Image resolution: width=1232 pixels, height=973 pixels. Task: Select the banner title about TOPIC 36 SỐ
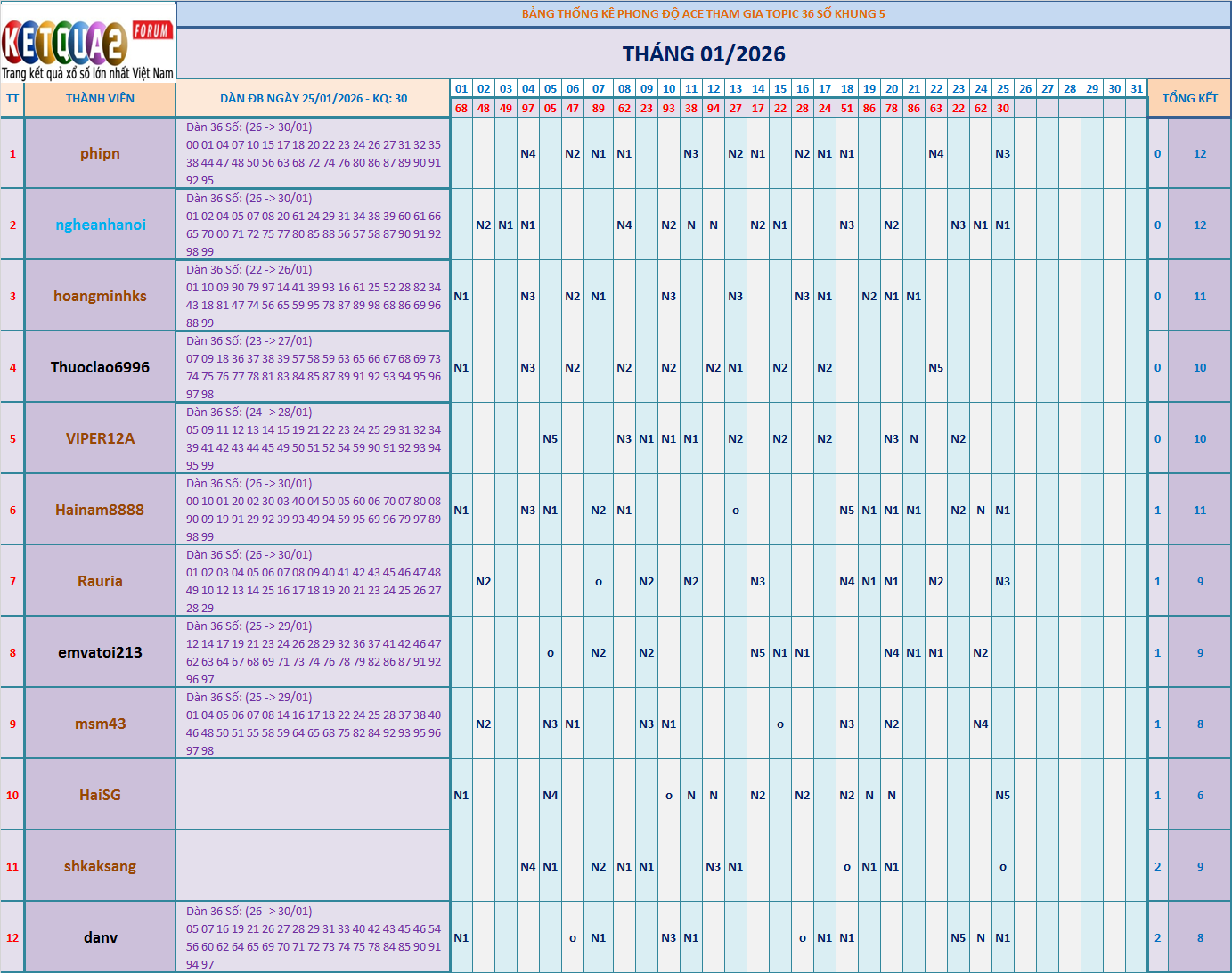tap(703, 14)
